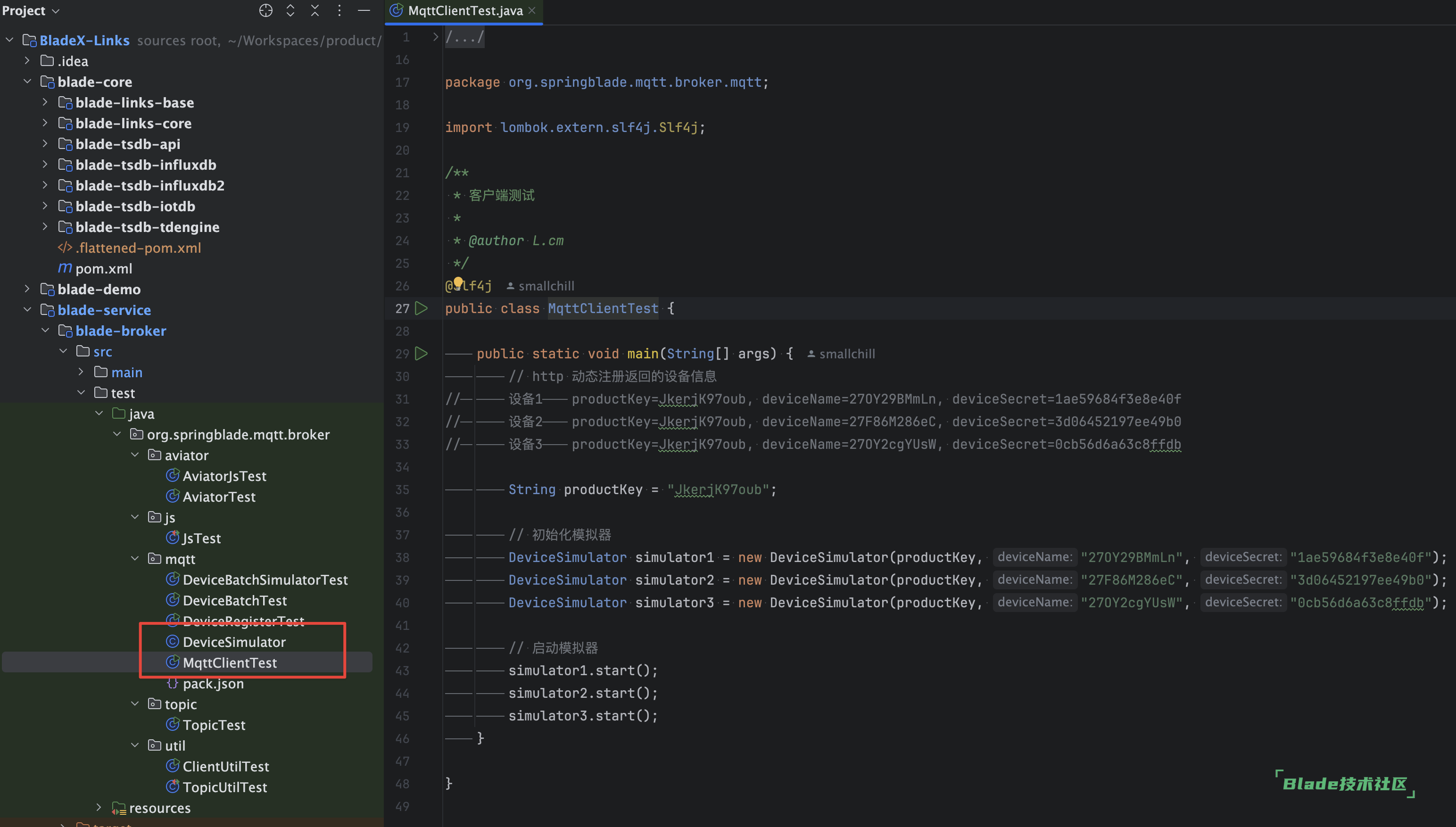
Task: Click the Select Opened File crosshair icon
Action: 266,11
